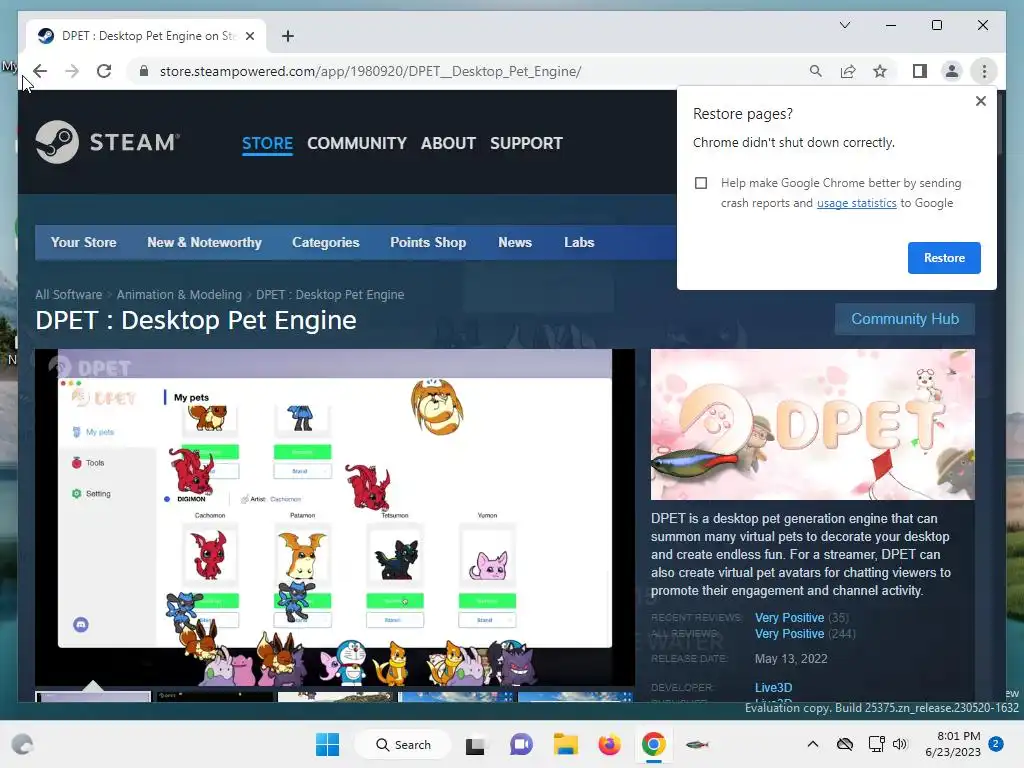Open the All Software breadcrumb
The height and width of the screenshot is (768, 1024).
click(x=69, y=295)
